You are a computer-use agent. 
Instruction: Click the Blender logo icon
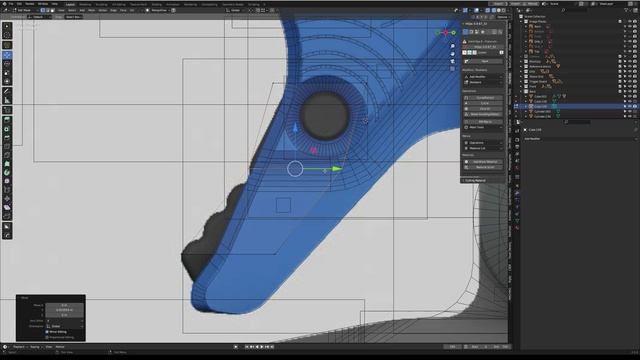pyautogui.click(x=4, y=4)
